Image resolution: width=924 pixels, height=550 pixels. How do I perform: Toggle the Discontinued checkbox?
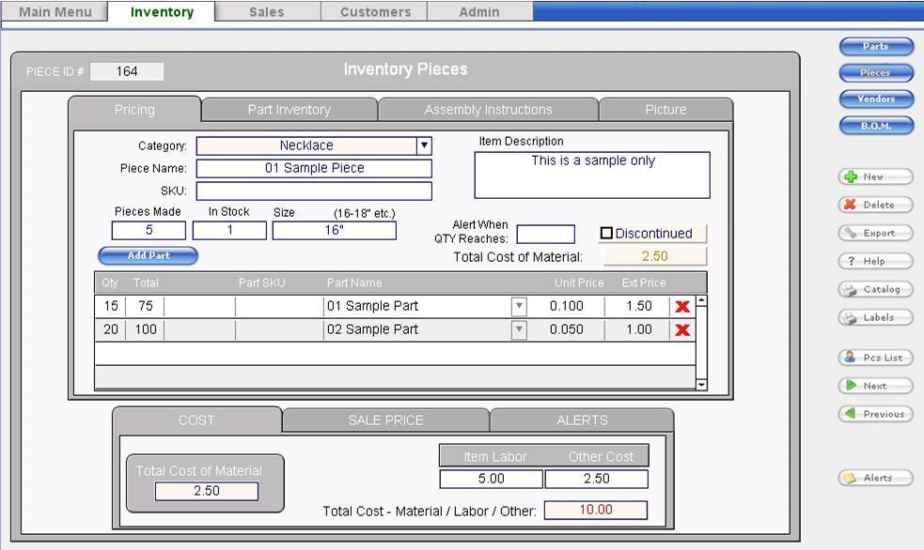tap(606, 234)
